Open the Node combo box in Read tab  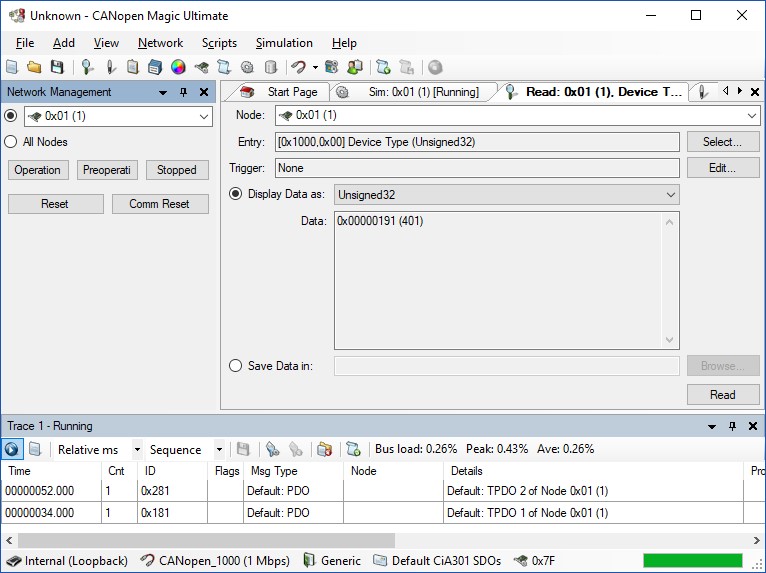(x=751, y=116)
